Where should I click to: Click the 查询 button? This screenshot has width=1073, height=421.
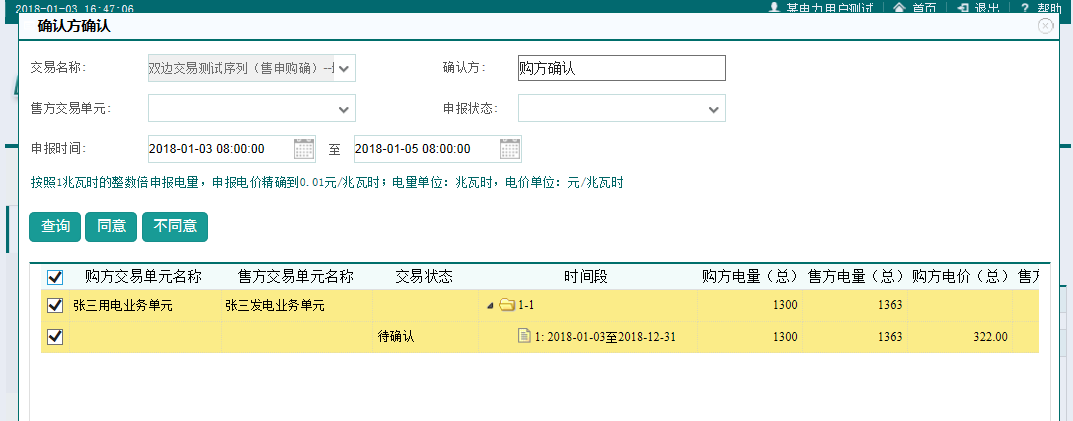(55, 227)
